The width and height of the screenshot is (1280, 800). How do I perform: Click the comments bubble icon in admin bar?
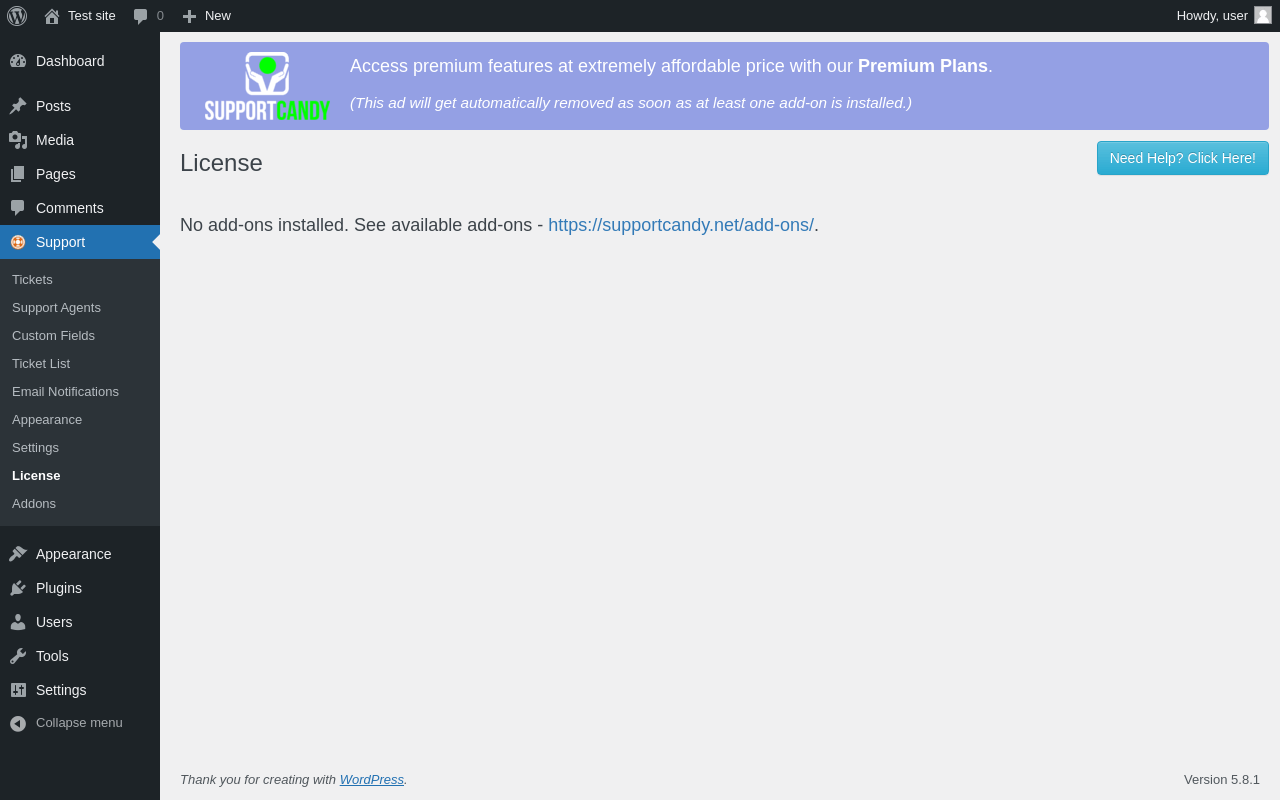141,16
